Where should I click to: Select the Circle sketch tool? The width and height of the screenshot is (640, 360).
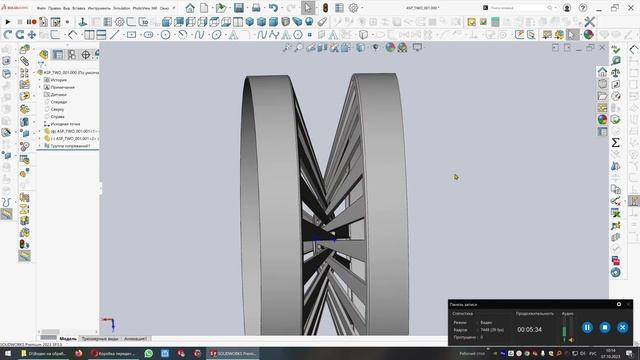tap(165, 35)
